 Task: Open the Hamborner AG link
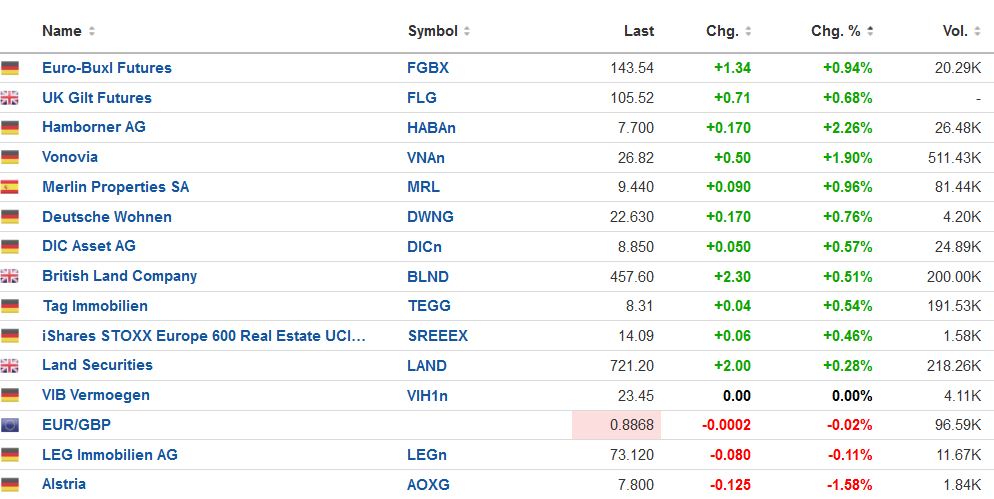pos(94,127)
